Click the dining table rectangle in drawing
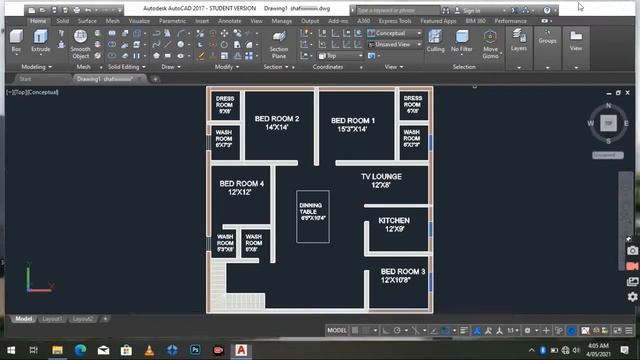This screenshot has width=640, height=360. coord(313,216)
